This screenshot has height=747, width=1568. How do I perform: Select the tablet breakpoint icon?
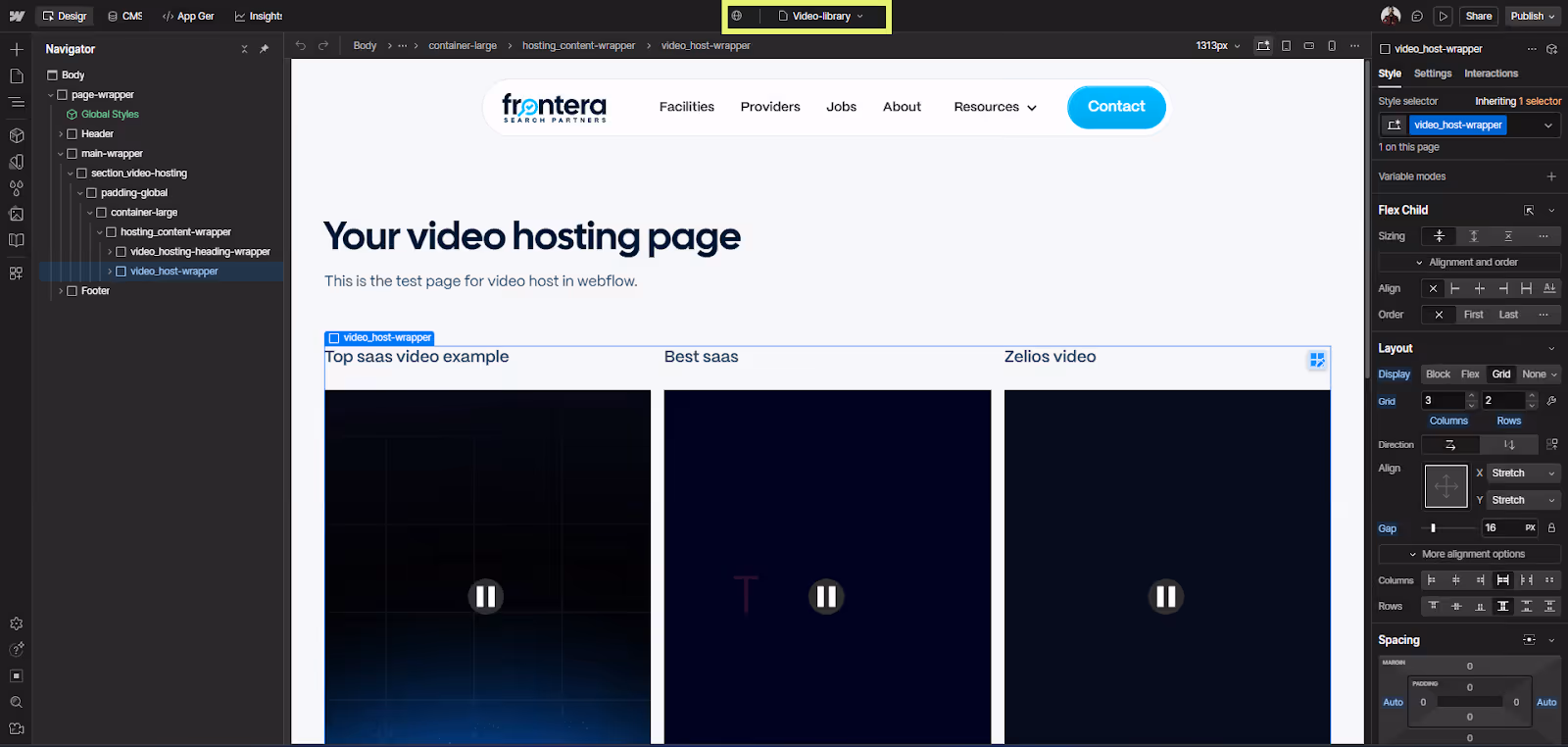(1287, 45)
